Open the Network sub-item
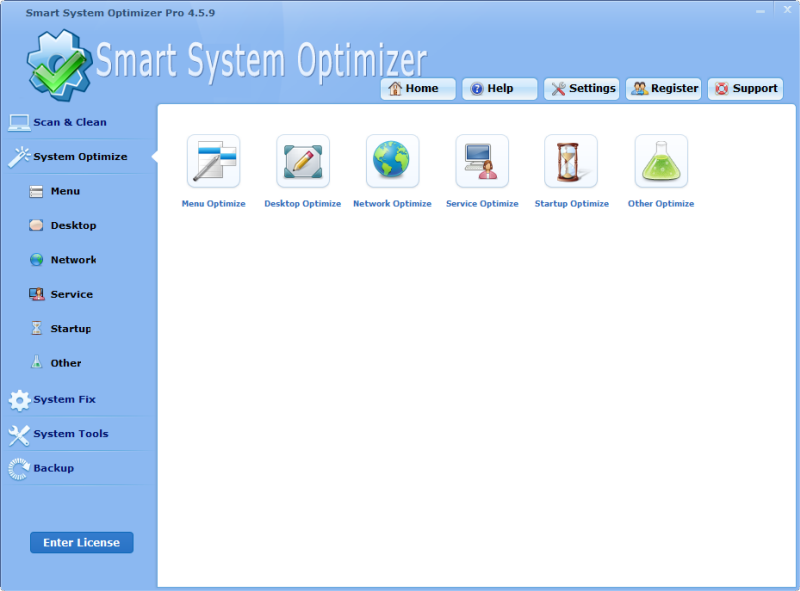Screen dimensions: 800x591 click(x=73, y=260)
